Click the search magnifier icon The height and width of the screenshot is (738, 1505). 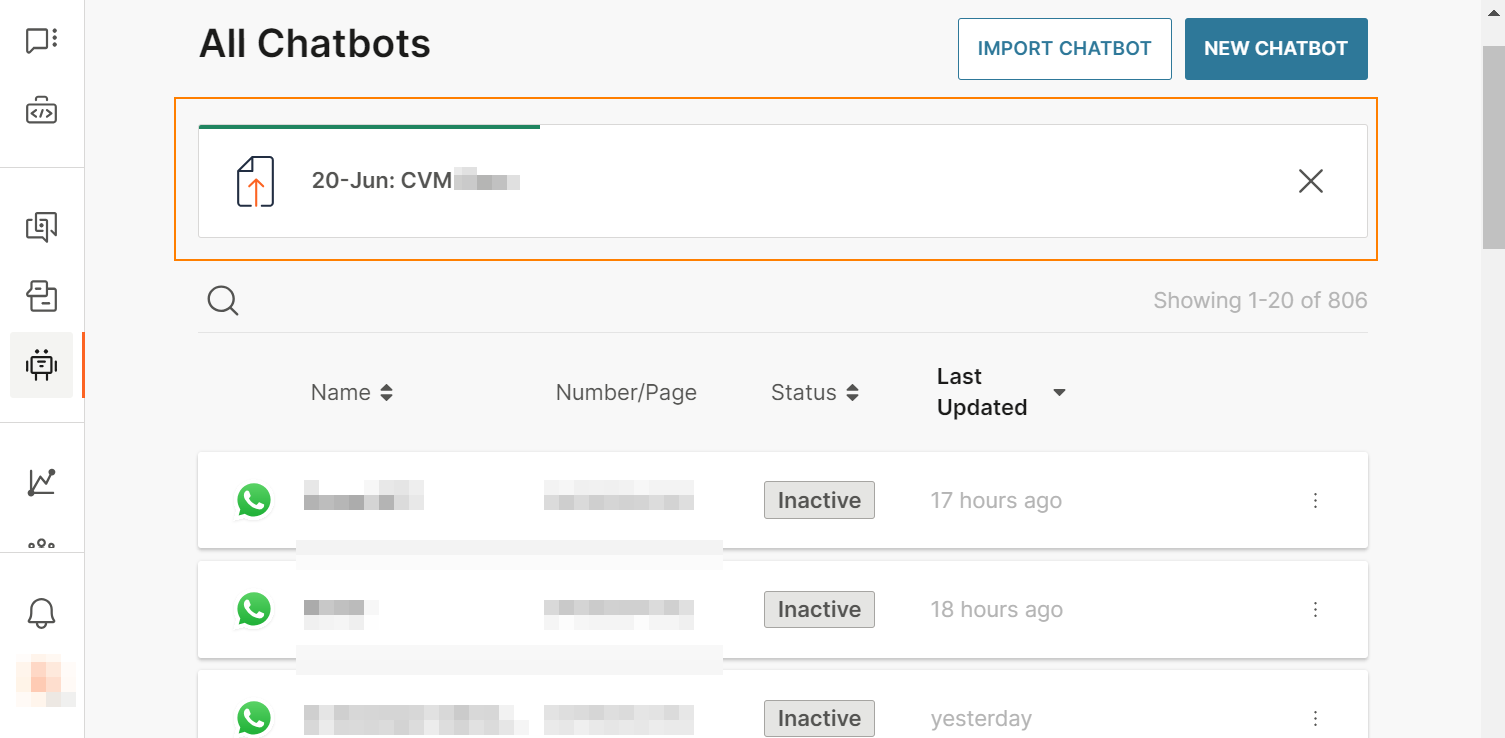[223, 301]
